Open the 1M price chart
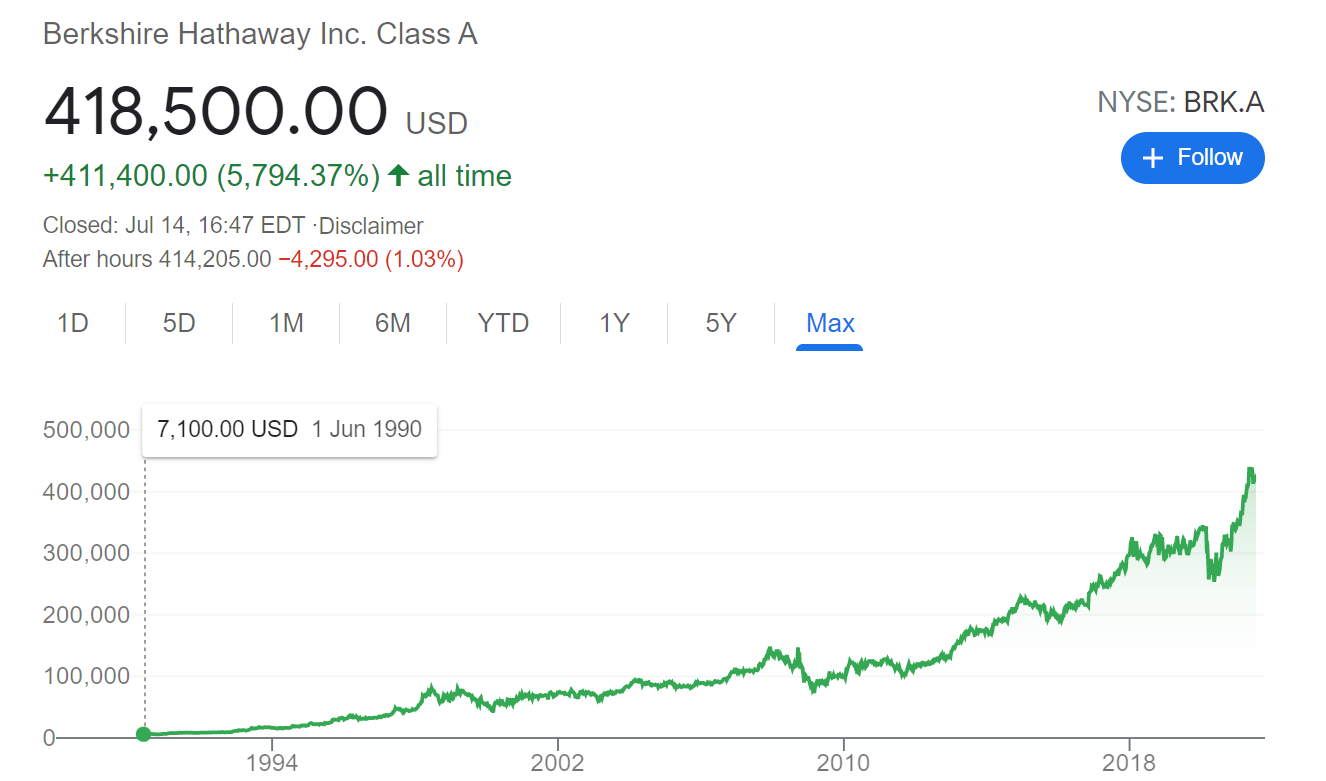Screen dimensions: 1326x781 [285, 322]
